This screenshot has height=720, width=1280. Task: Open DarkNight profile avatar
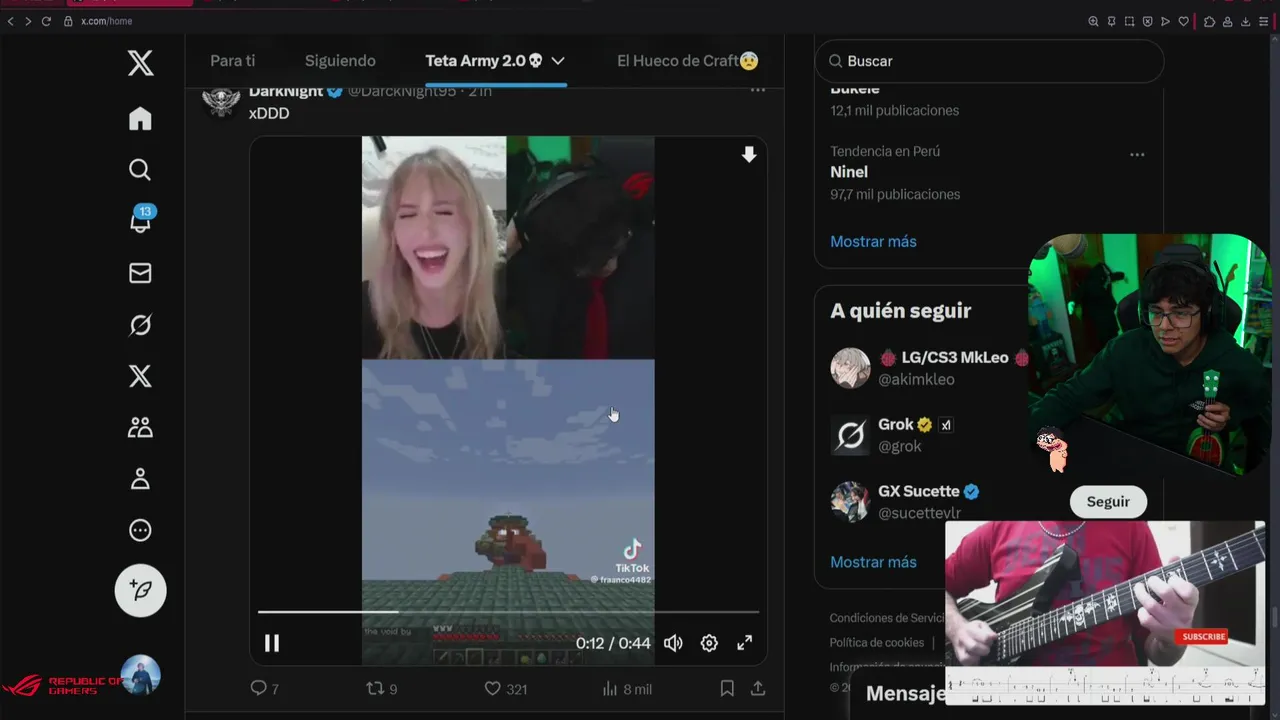click(x=221, y=100)
